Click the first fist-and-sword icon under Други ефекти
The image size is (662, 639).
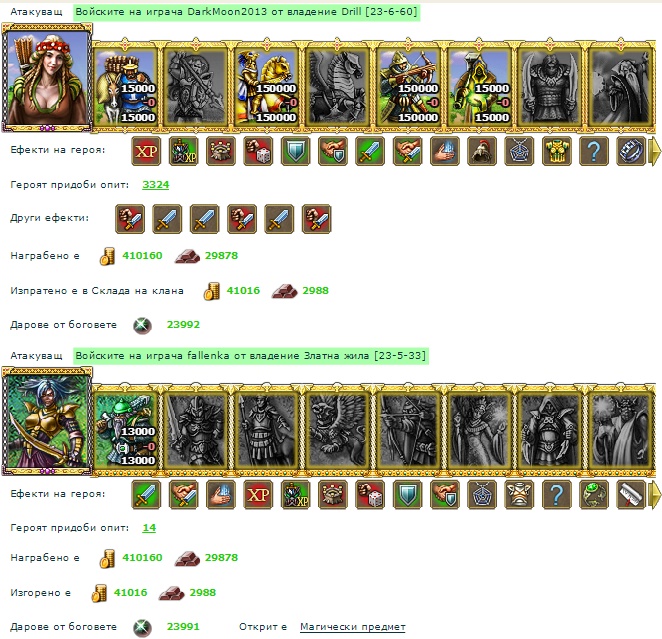tap(130, 219)
